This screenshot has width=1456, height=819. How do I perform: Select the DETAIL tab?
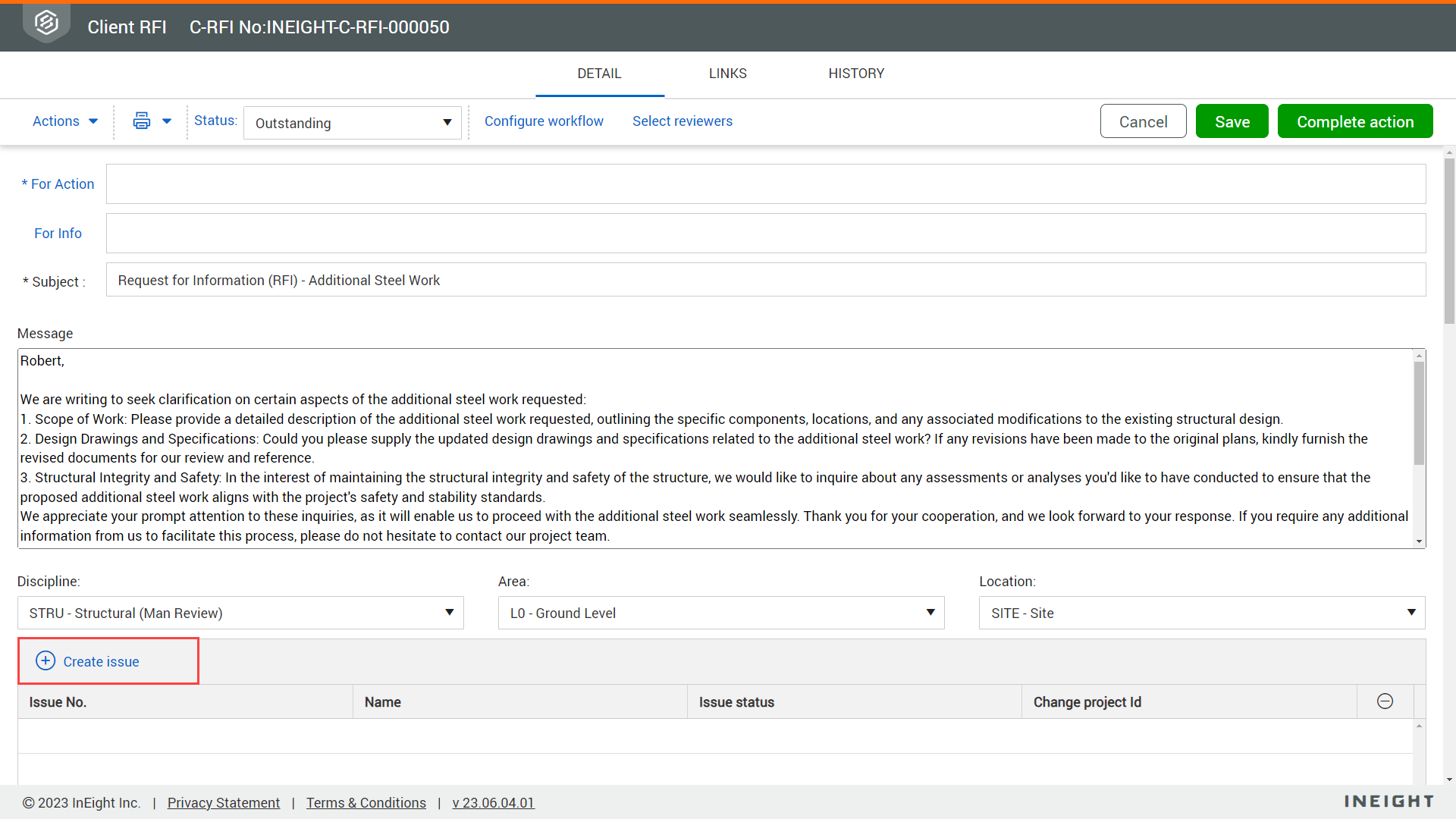click(599, 74)
